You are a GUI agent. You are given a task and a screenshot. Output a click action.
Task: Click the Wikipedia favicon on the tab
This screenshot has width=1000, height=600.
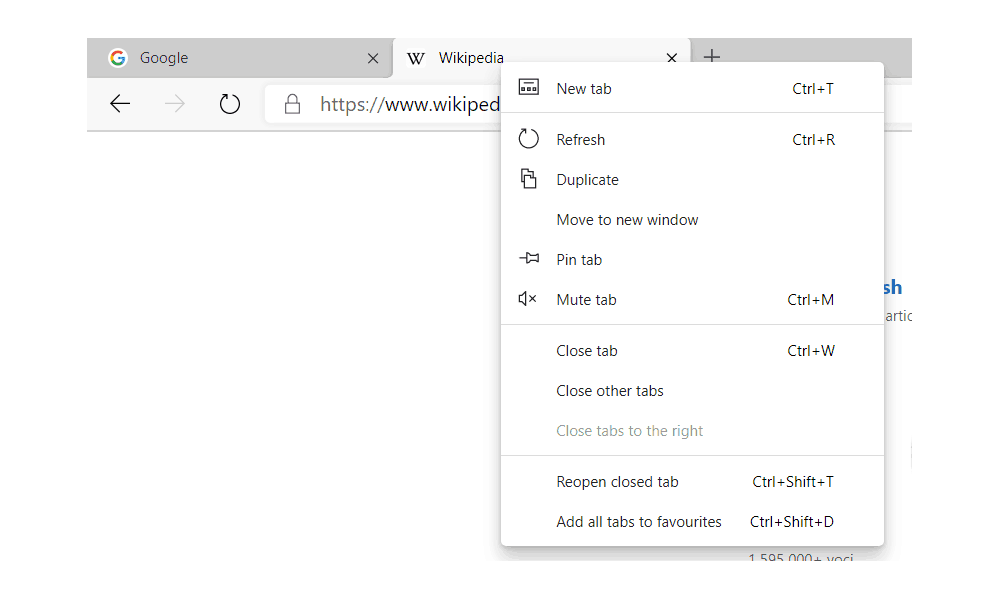click(x=415, y=58)
